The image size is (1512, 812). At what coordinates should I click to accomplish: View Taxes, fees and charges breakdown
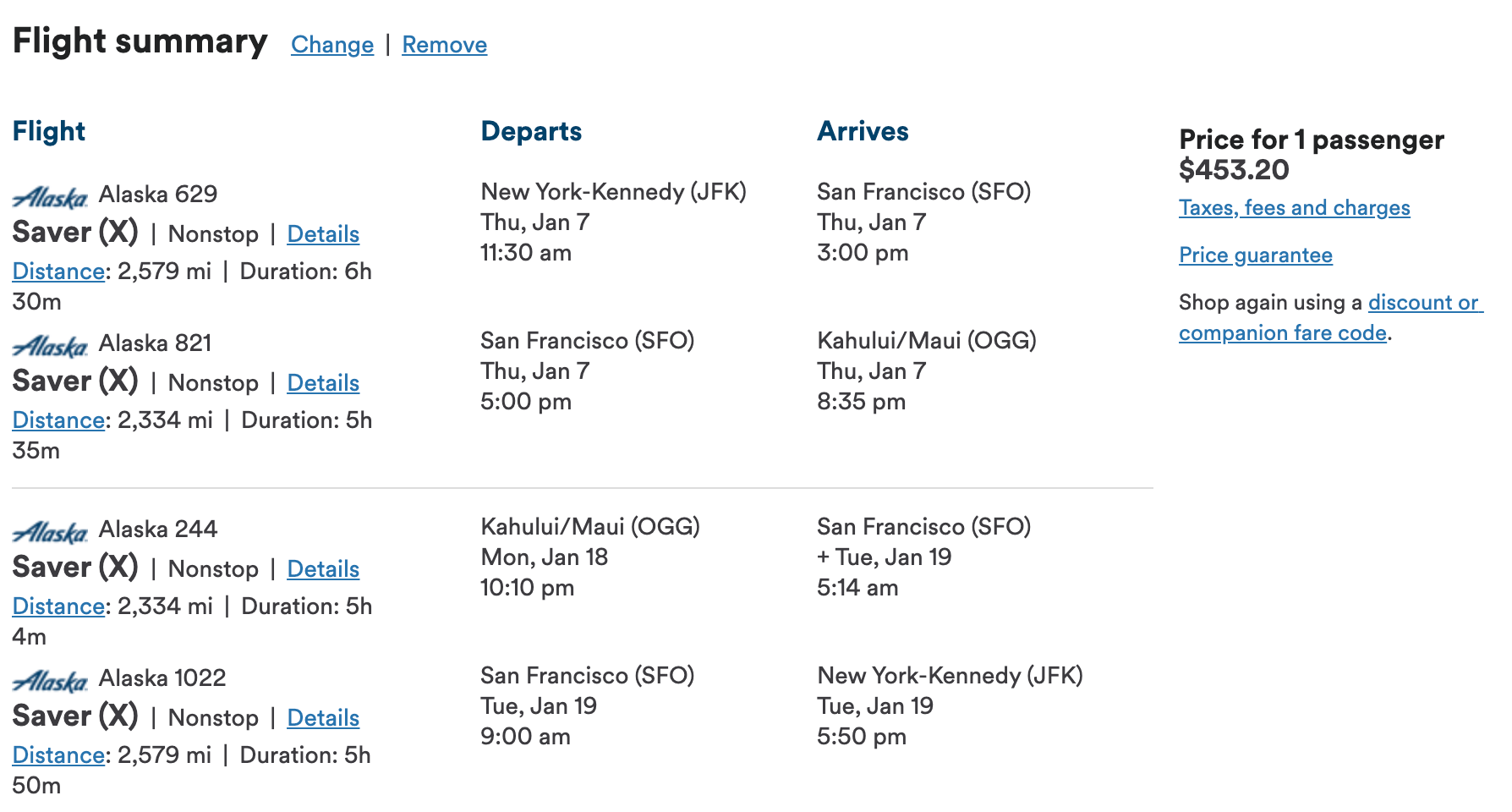coord(1294,208)
